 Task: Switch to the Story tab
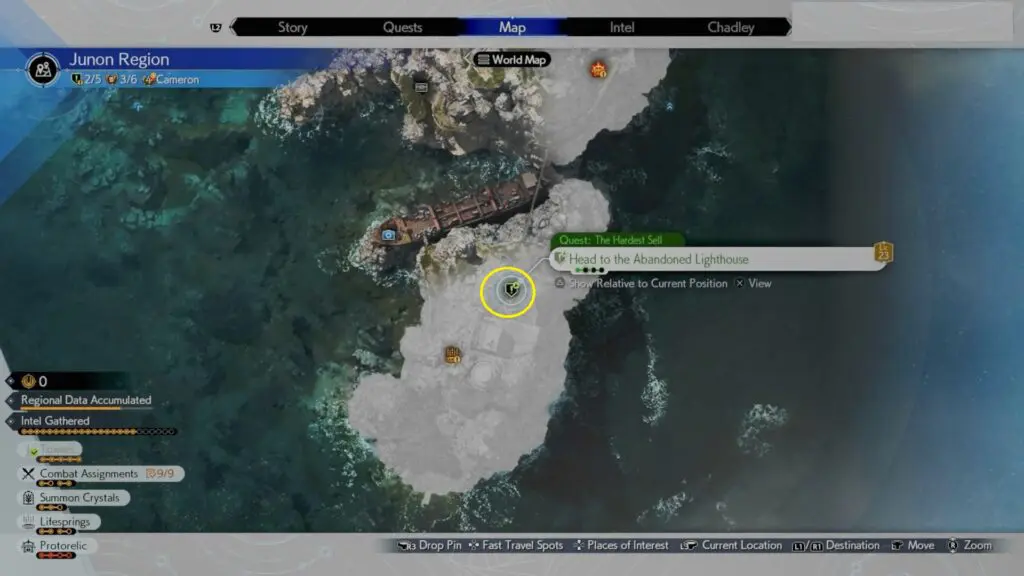(x=292, y=27)
